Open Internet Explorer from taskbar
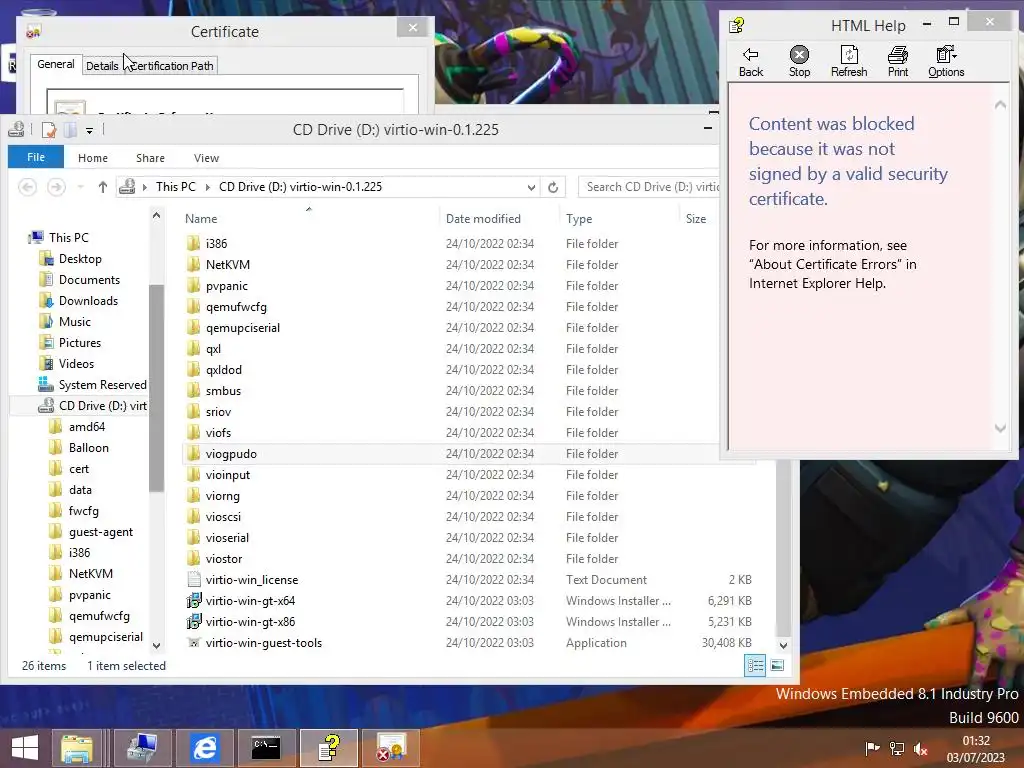This screenshot has width=1024, height=768. (x=204, y=748)
